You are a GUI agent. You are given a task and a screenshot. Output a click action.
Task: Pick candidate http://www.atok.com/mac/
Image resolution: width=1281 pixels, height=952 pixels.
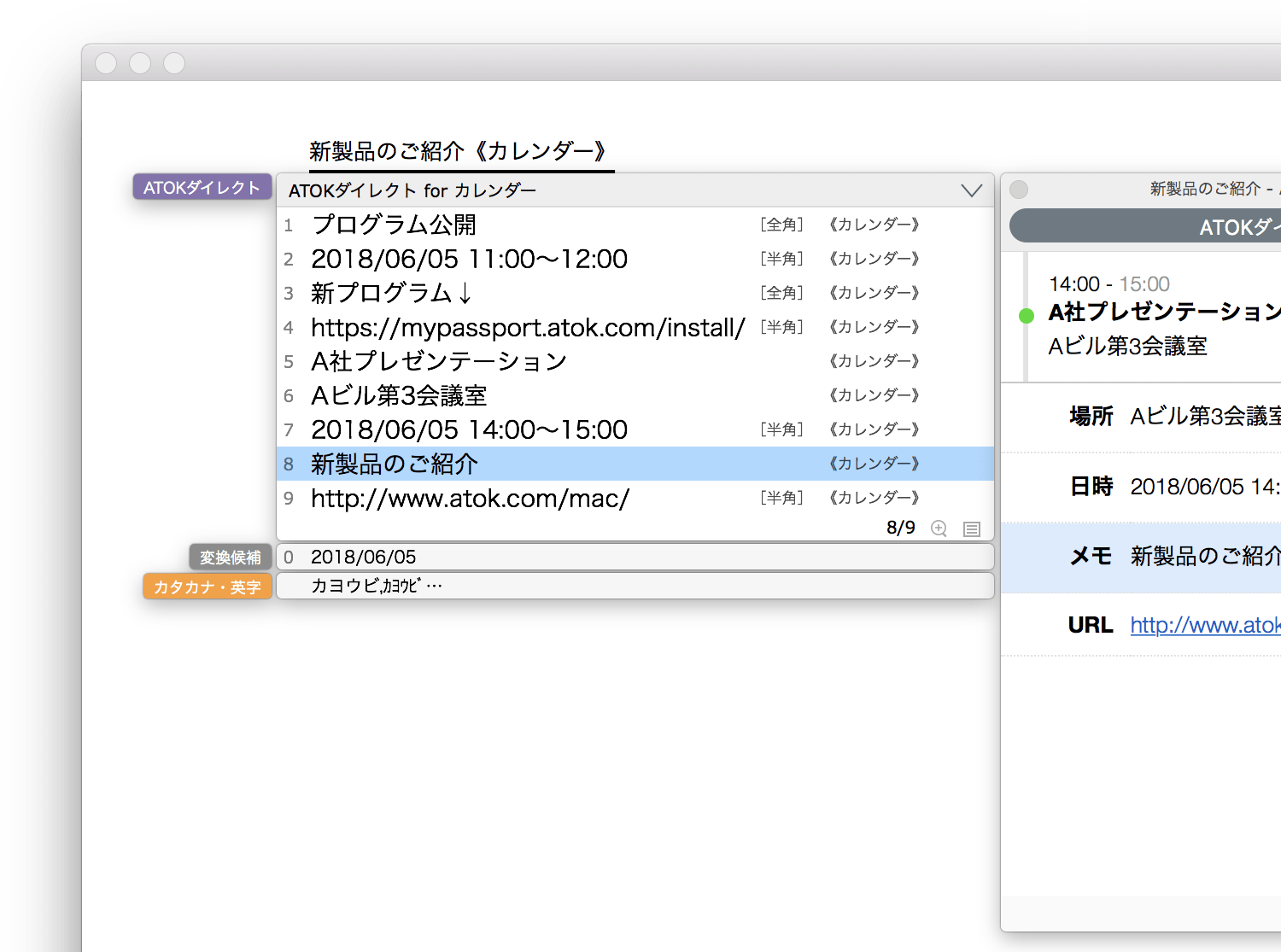[x=635, y=498]
